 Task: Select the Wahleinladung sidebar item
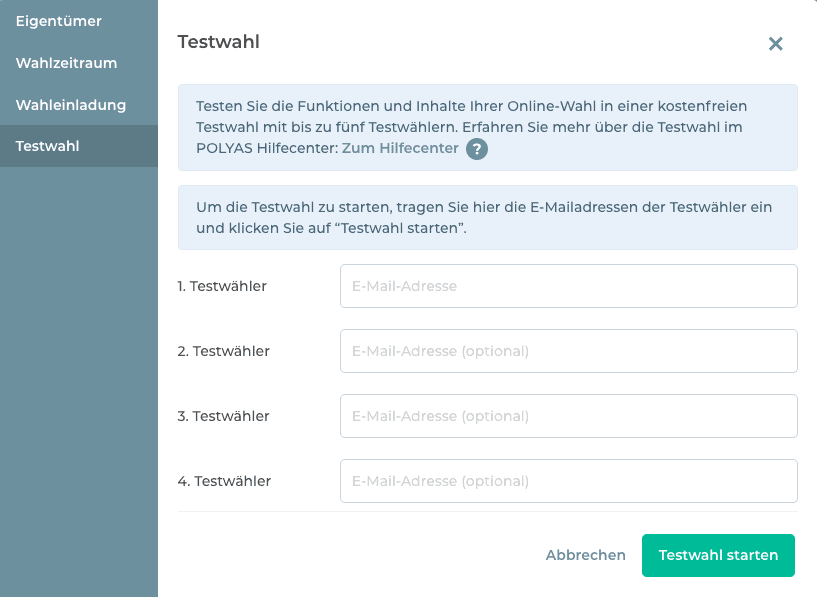click(70, 105)
